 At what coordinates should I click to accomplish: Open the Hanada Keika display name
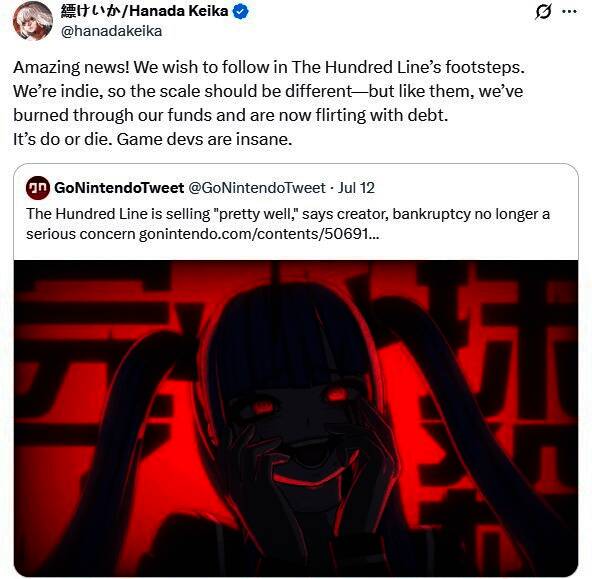point(179,11)
